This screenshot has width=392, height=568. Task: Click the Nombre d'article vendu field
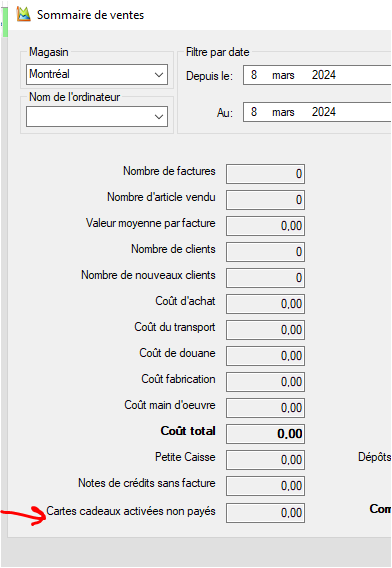point(265,200)
